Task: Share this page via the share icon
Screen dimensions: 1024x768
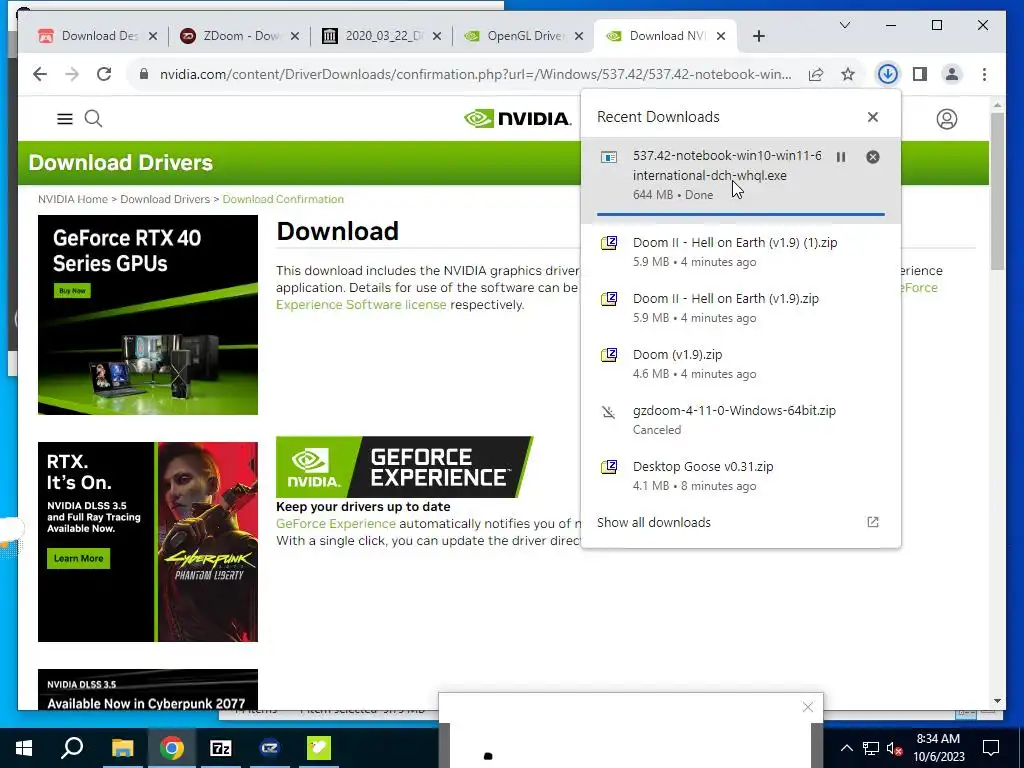Action: click(816, 74)
